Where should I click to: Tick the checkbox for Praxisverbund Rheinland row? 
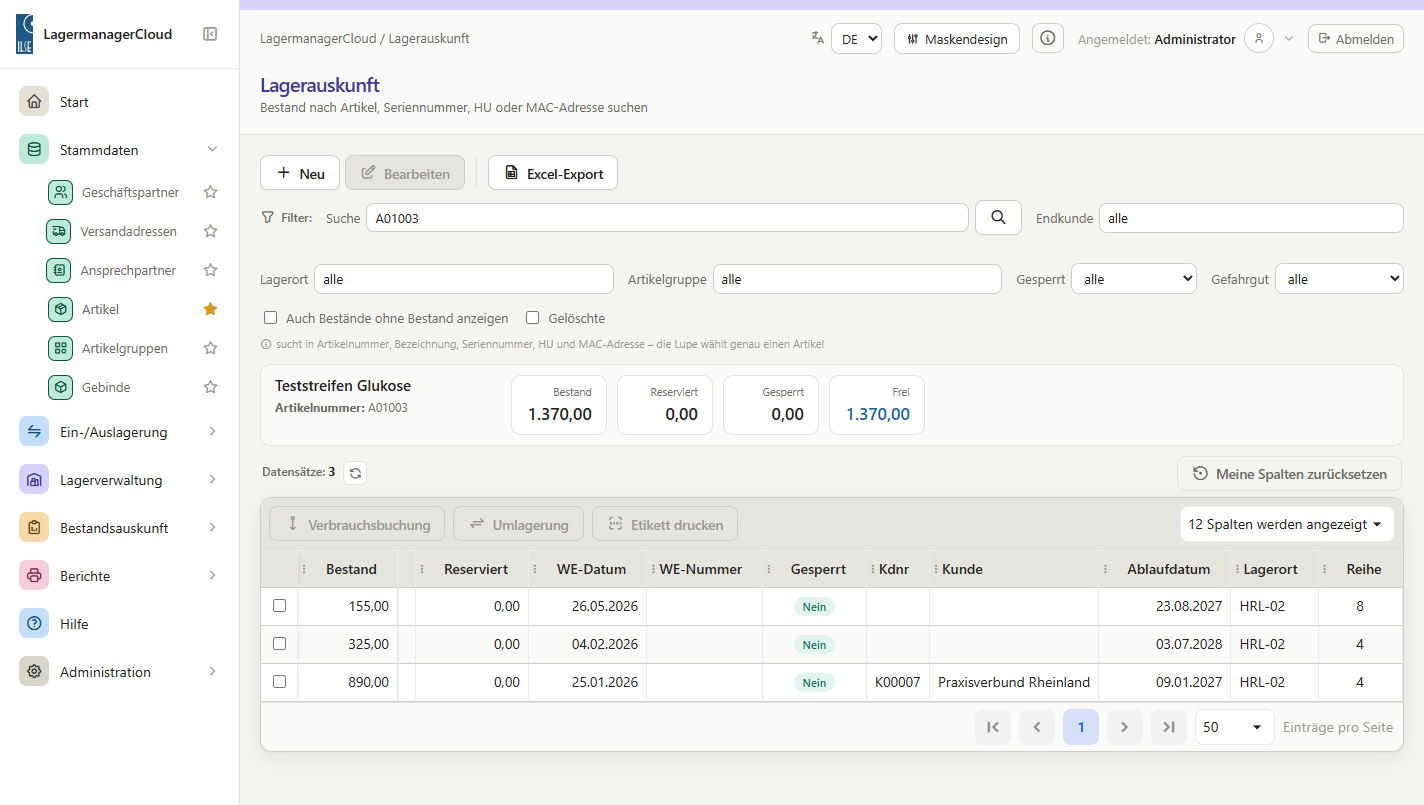tap(280, 682)
